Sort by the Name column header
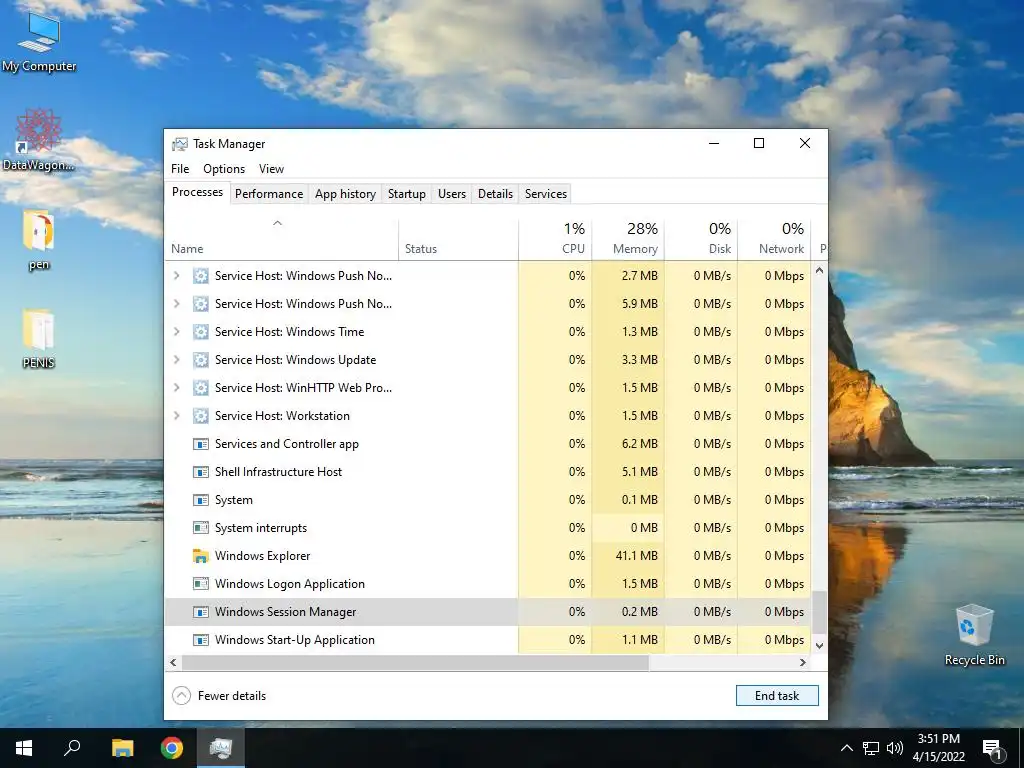The width and height of the screenshot is (1024, 768). tap(281, 239)
